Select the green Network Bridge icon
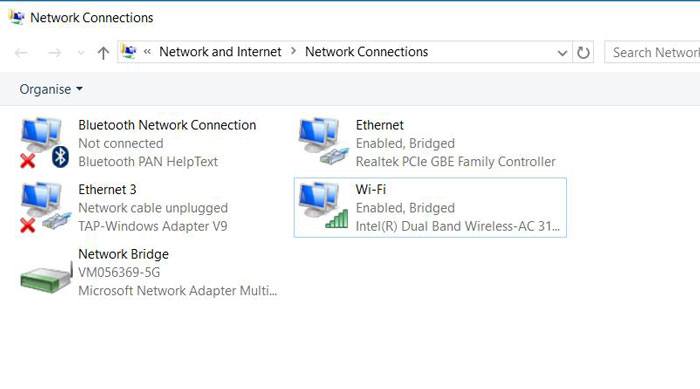Screen dimensions: 700x389 coord(46,277)
